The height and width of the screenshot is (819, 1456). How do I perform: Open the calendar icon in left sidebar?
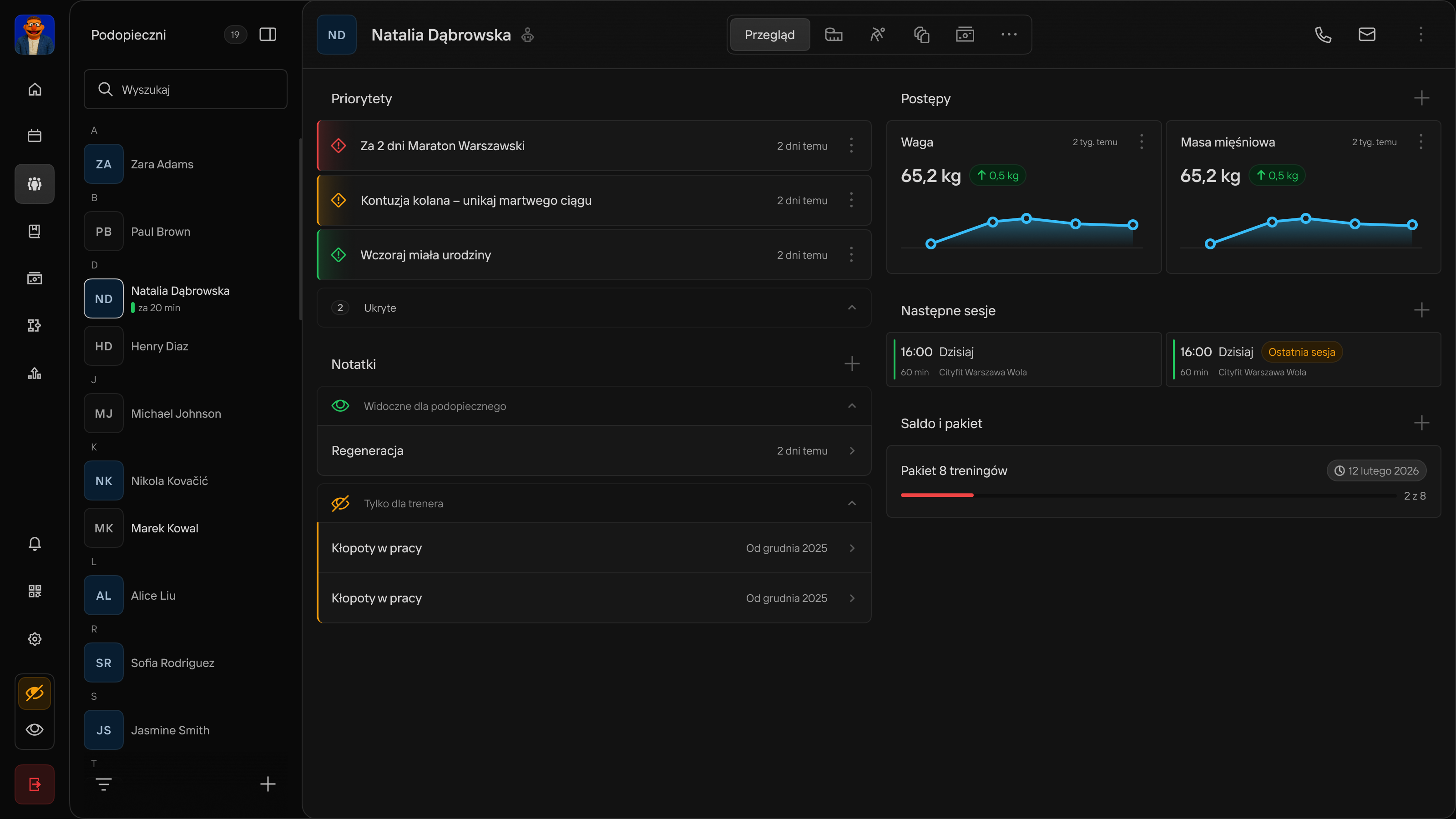35,136
